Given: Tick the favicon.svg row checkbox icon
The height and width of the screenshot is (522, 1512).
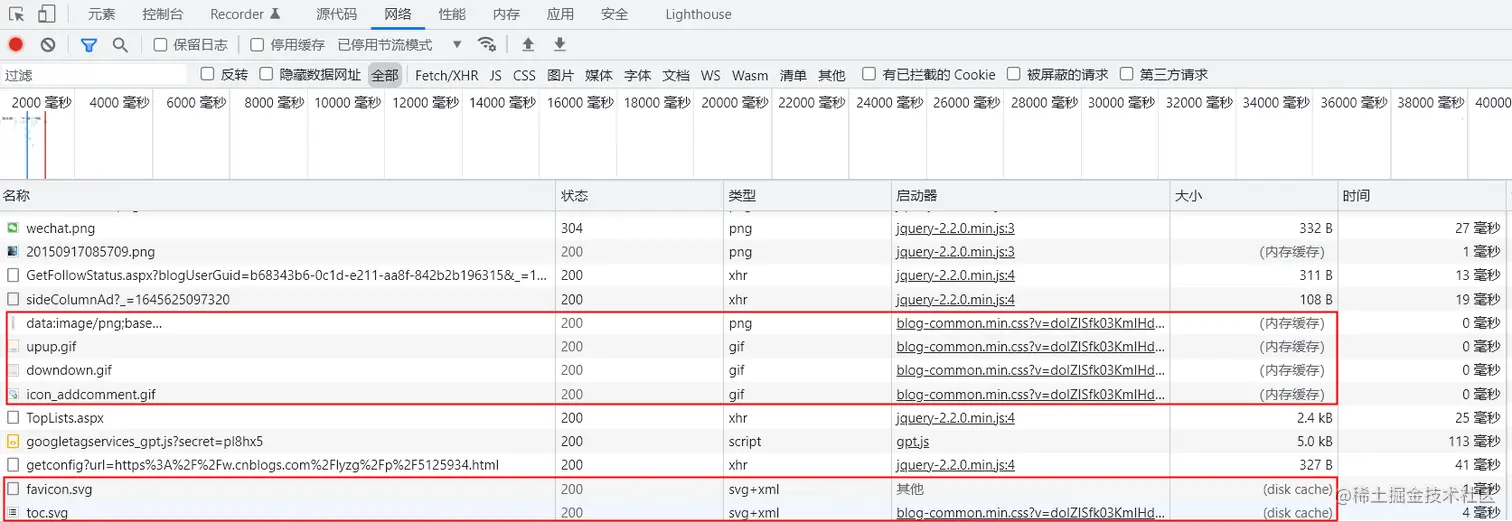Looking at the screenshot, I should (13, 489).
